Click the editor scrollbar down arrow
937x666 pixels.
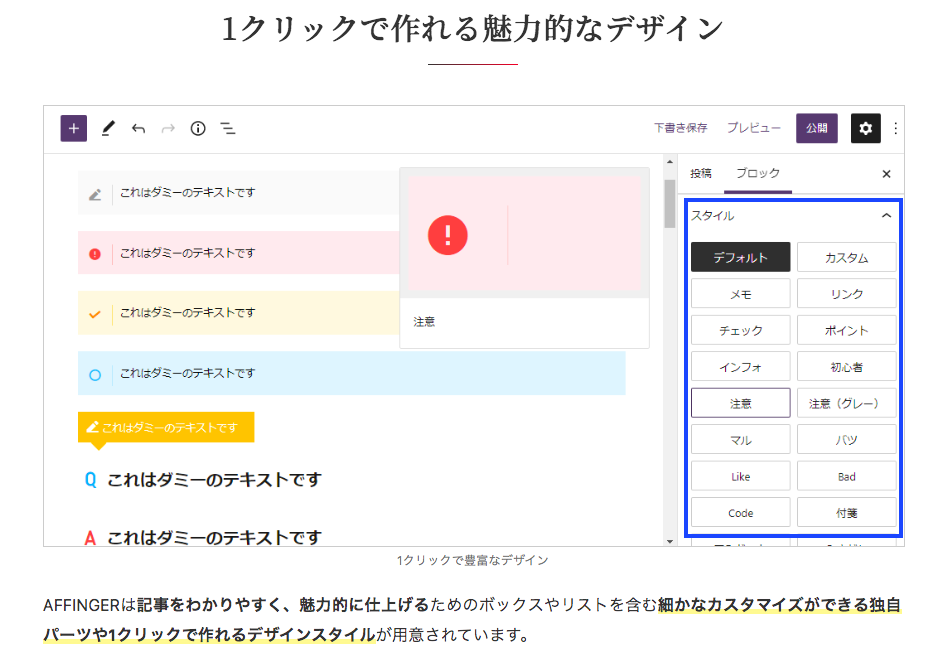[669, 541]
